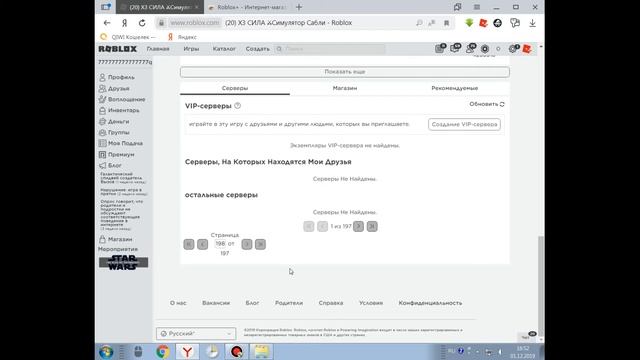Click the VIP servers help question mark
The image size is (640, 360).
(238, 106)
